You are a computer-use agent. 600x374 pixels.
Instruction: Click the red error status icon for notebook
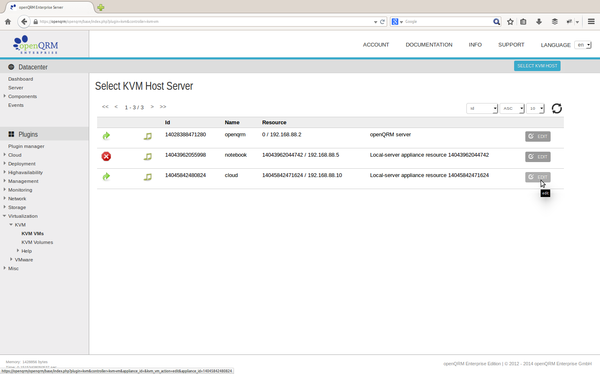click(106, 156)
